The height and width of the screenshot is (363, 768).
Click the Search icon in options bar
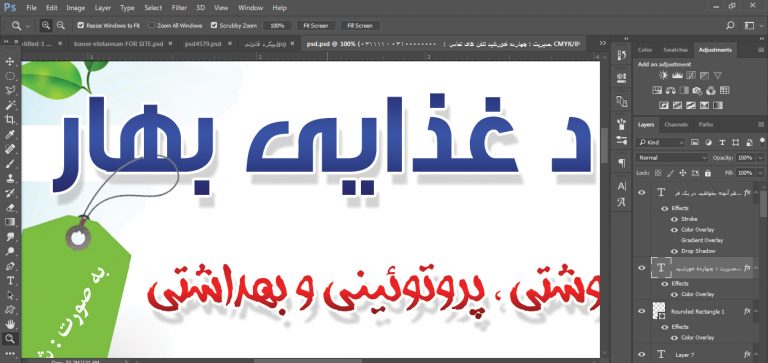pos(730,25)
